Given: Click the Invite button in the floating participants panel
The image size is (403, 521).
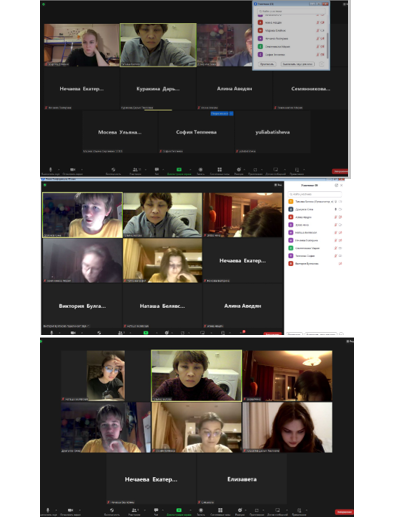Looking at the screenshot, I should click(x=267, y=64).
